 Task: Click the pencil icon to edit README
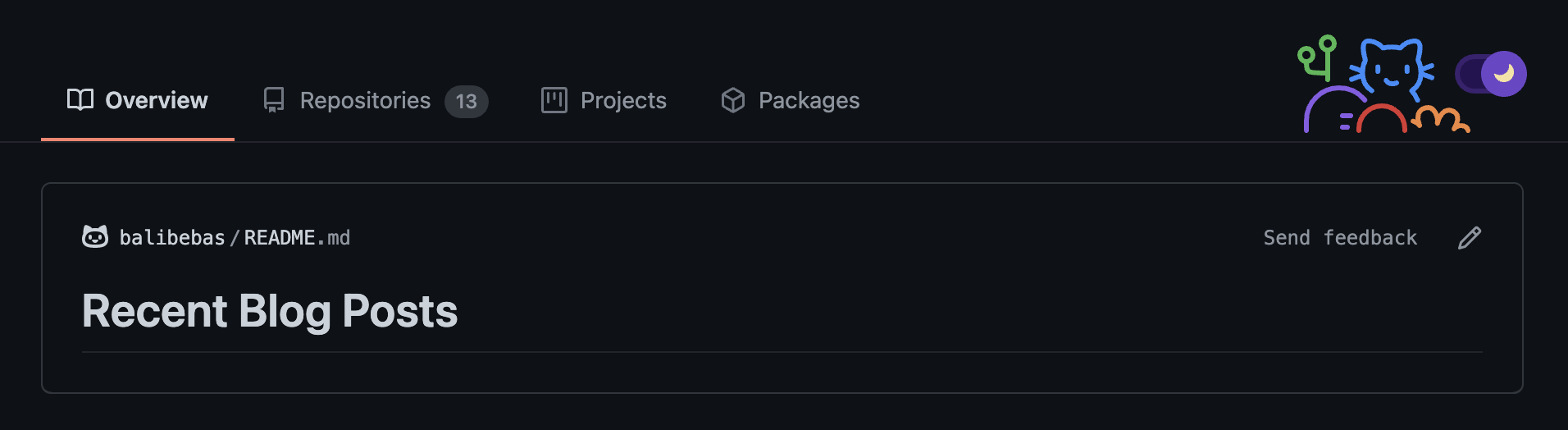1470,238
